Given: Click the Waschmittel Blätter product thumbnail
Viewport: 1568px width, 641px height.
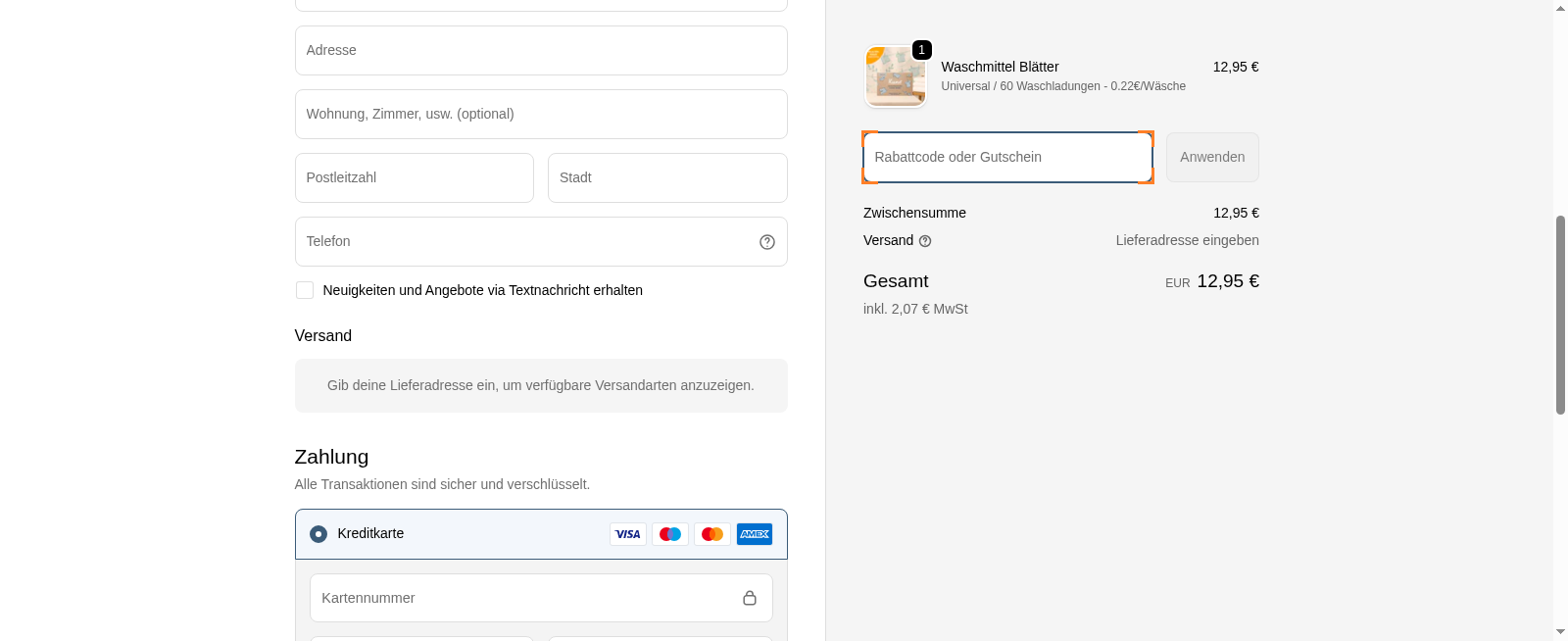Looking at the screenshot, I should (x=895, y=76).
